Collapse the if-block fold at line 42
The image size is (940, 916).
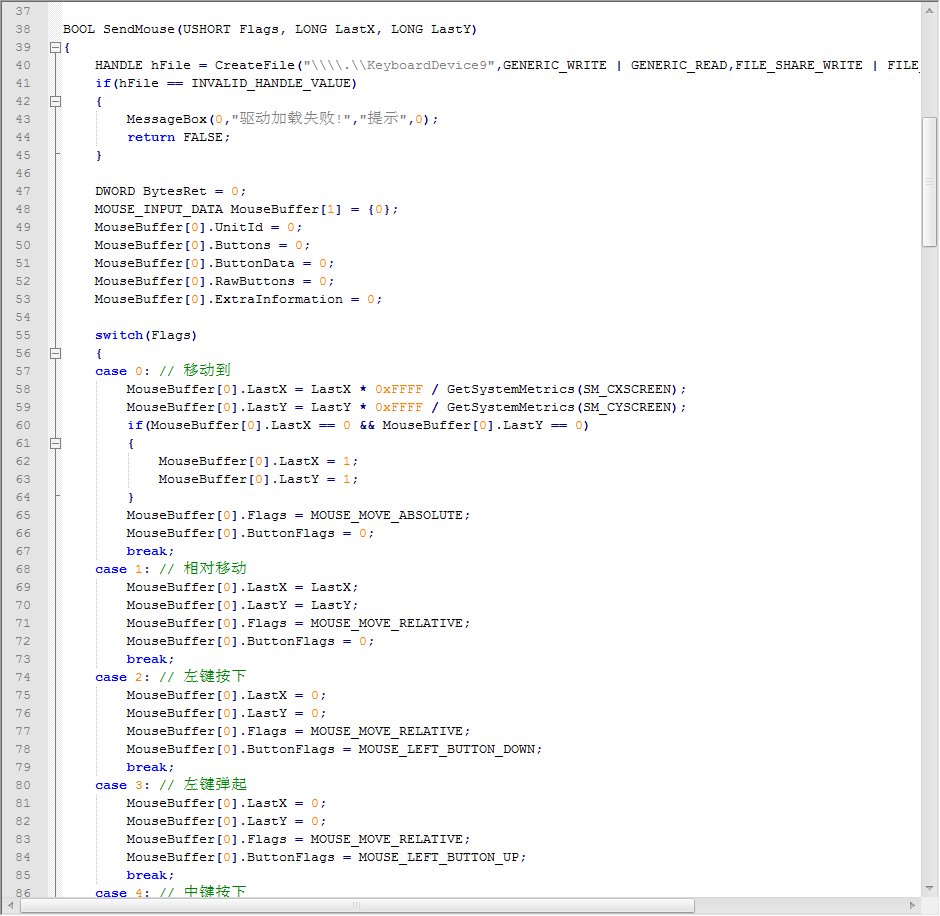[55, 102]
